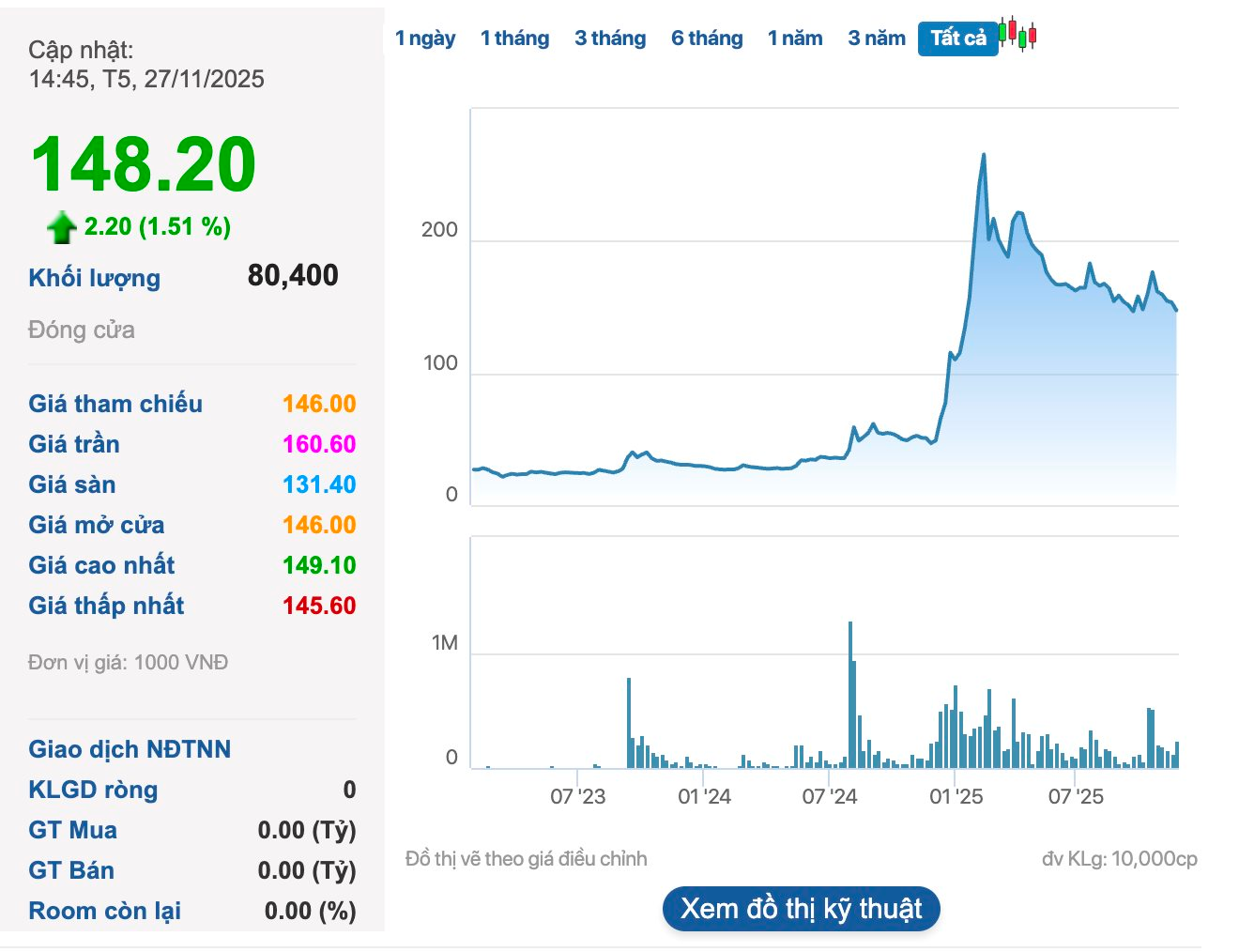Click the "Giá trần" value 160.60

[319, 444]
